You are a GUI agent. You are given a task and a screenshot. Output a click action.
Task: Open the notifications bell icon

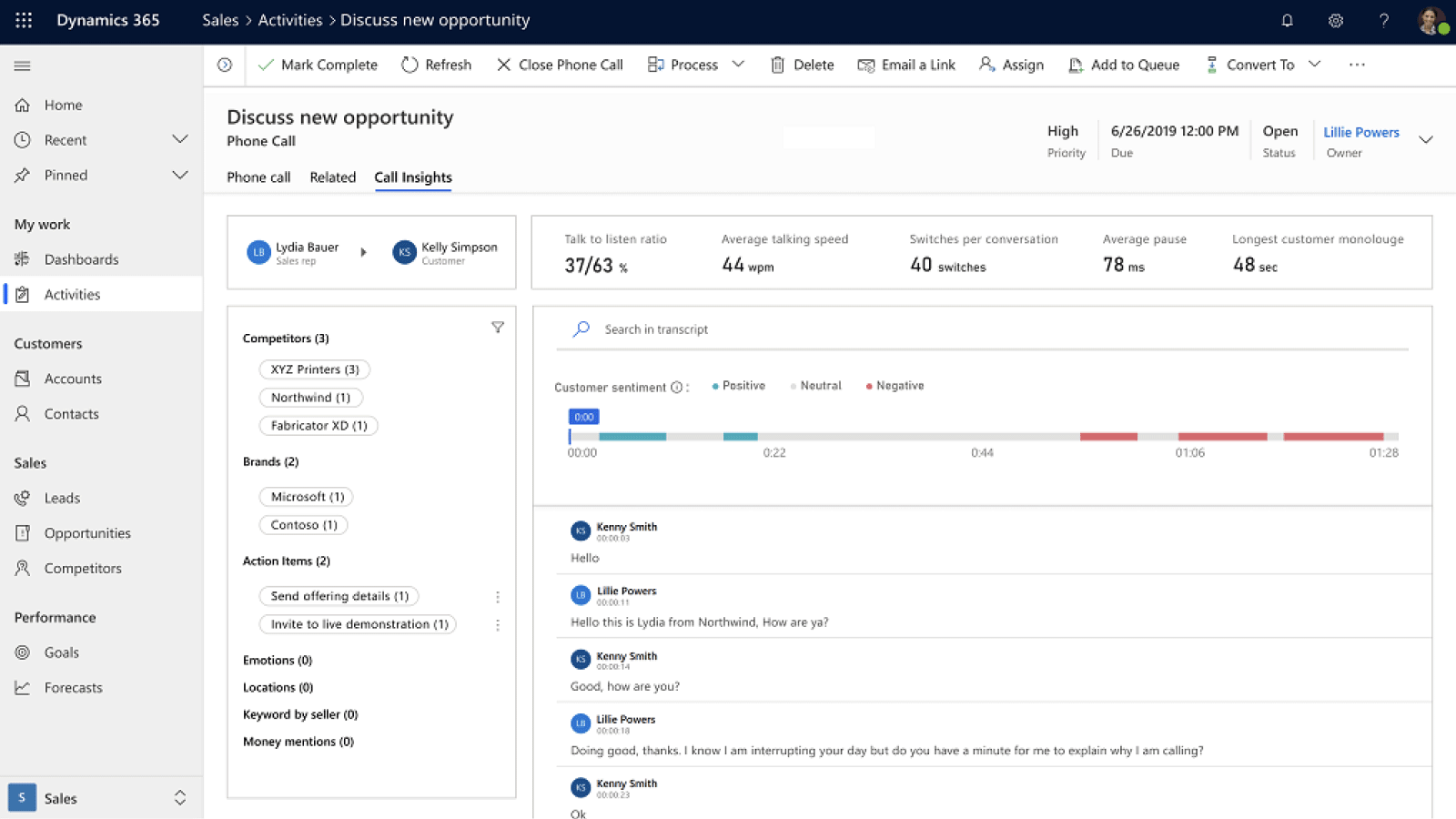pos(1287,20)
